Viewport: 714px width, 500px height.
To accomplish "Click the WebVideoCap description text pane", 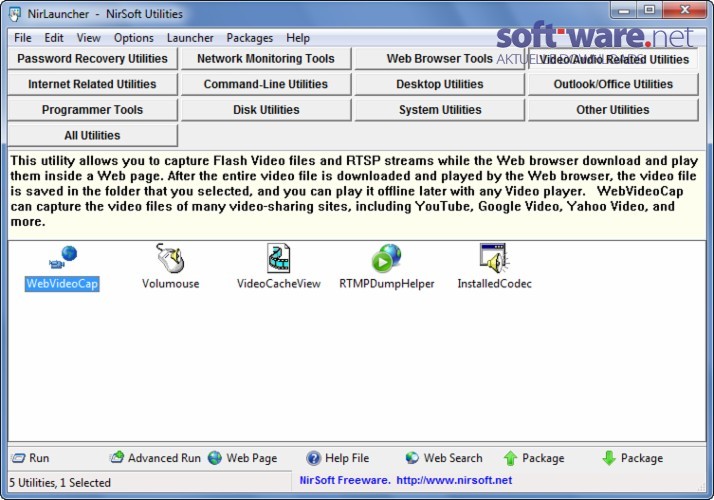I will pyautogui.click(x=357, y=195).
